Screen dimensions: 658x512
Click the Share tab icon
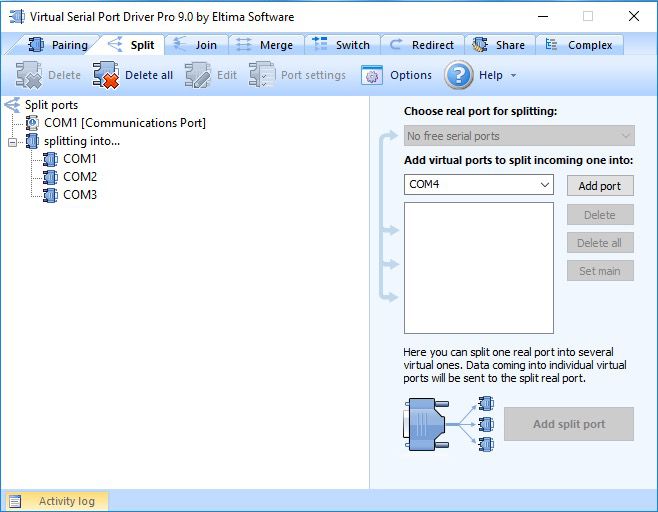pos(480,44)
